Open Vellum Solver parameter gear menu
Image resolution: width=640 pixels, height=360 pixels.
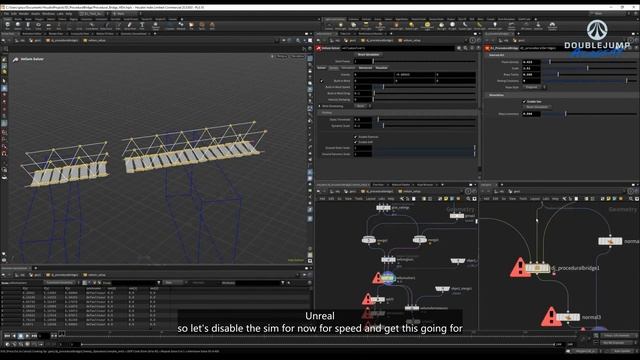pyautogui.click(x=459, y=48)
